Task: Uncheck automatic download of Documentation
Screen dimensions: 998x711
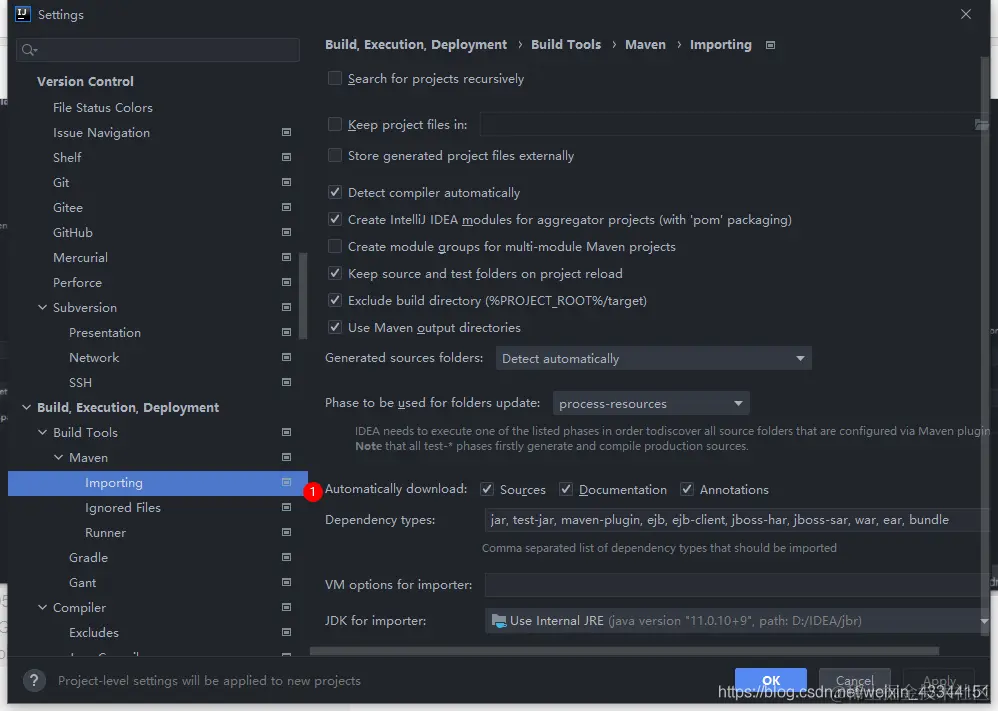Action: click(565, 489)
